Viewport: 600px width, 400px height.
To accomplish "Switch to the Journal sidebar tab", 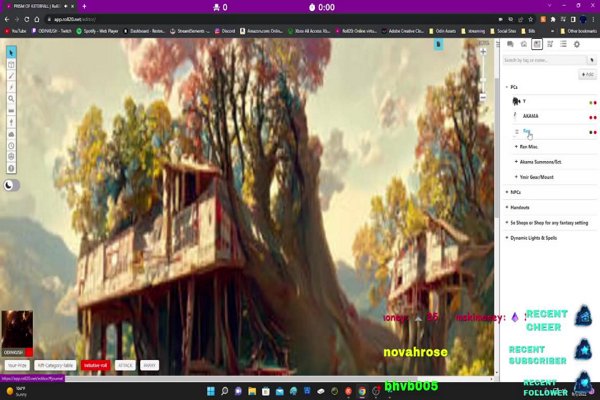I will pyautogui.click(x=537, y=44).
